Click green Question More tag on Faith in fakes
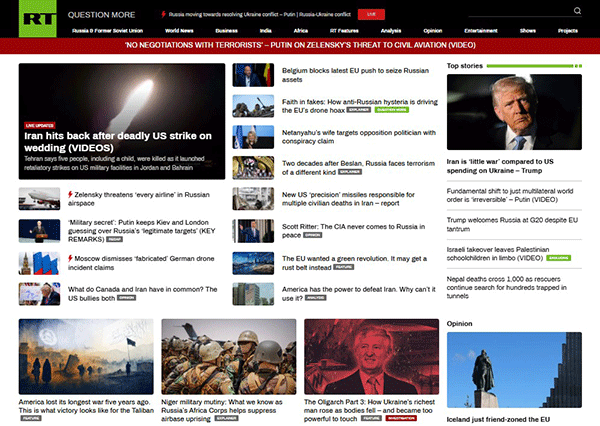This screenshot has height=426, width=600. [391, 110]
